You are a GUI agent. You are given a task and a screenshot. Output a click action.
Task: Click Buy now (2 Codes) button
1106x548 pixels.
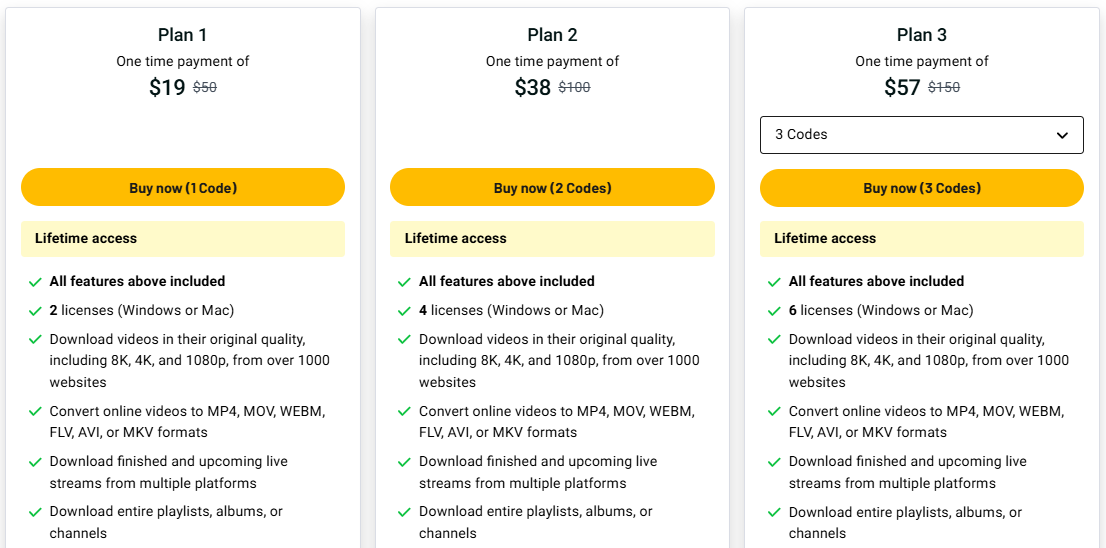[x=552, y=188]
